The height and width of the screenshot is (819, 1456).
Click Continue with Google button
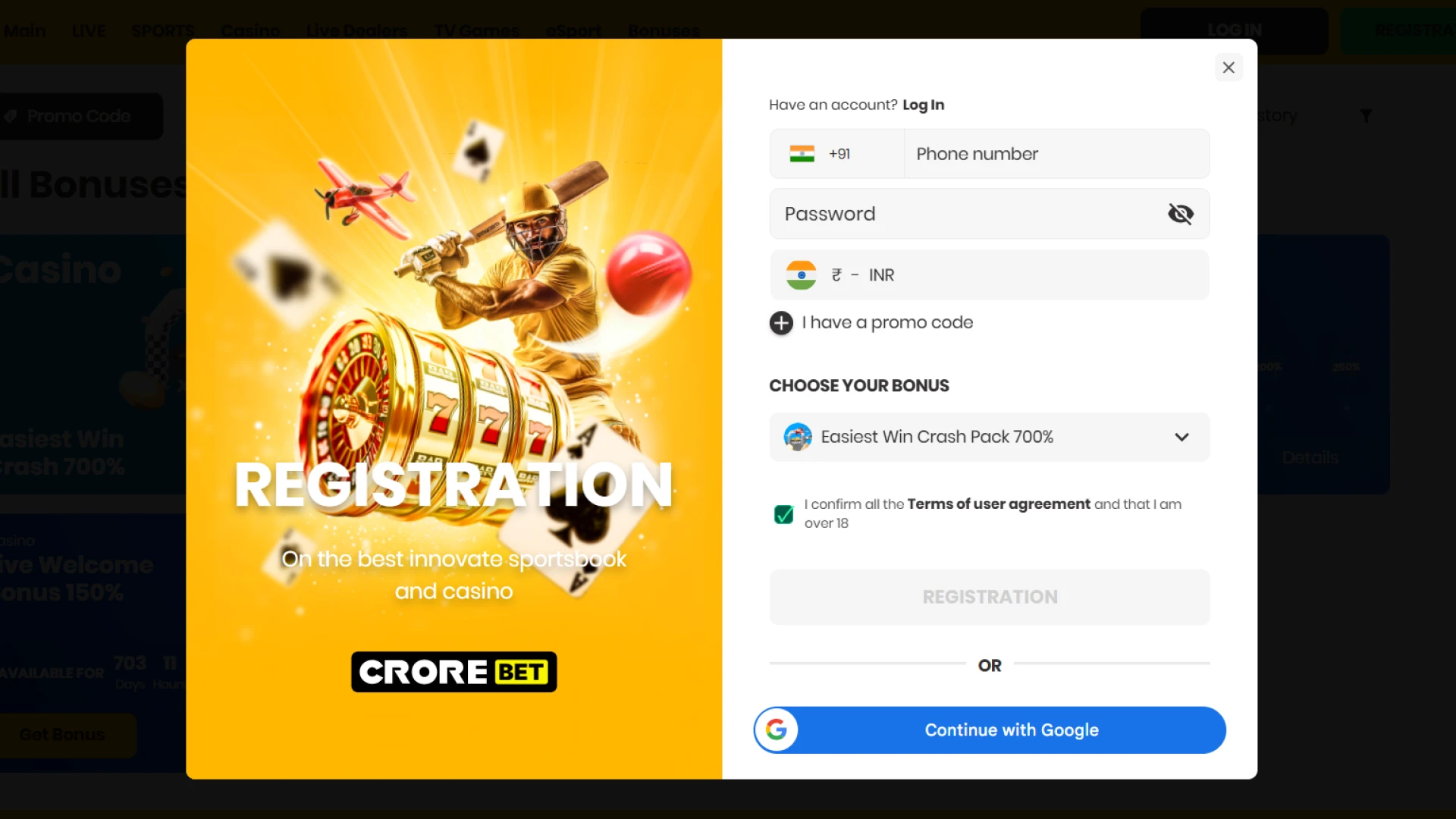[x=990, y=730]
